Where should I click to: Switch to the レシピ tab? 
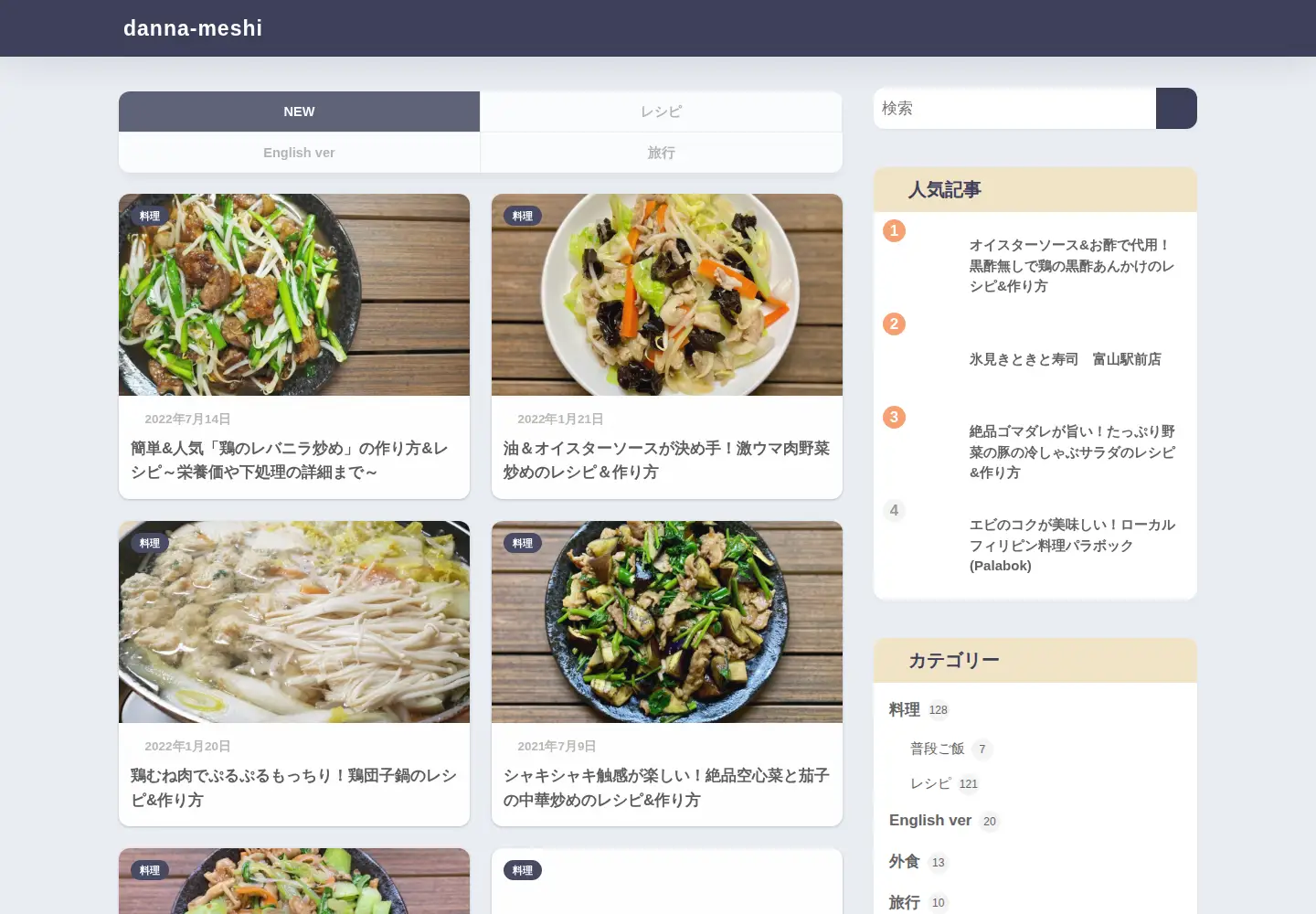(661, 112)
